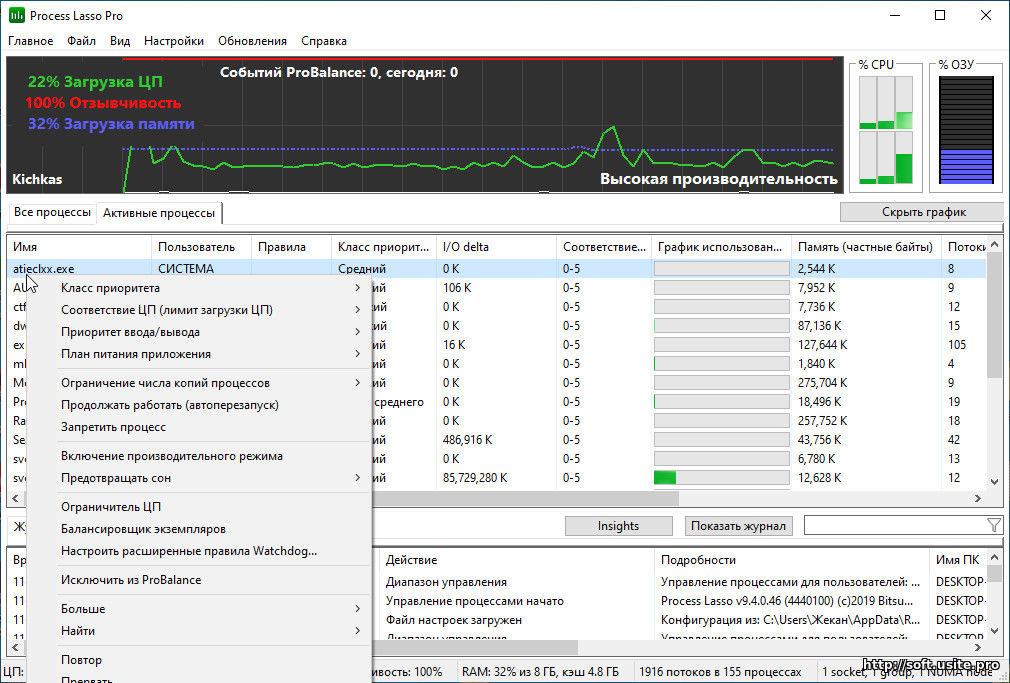
Task: Click the Insights button
Action: tap(618, 526)
